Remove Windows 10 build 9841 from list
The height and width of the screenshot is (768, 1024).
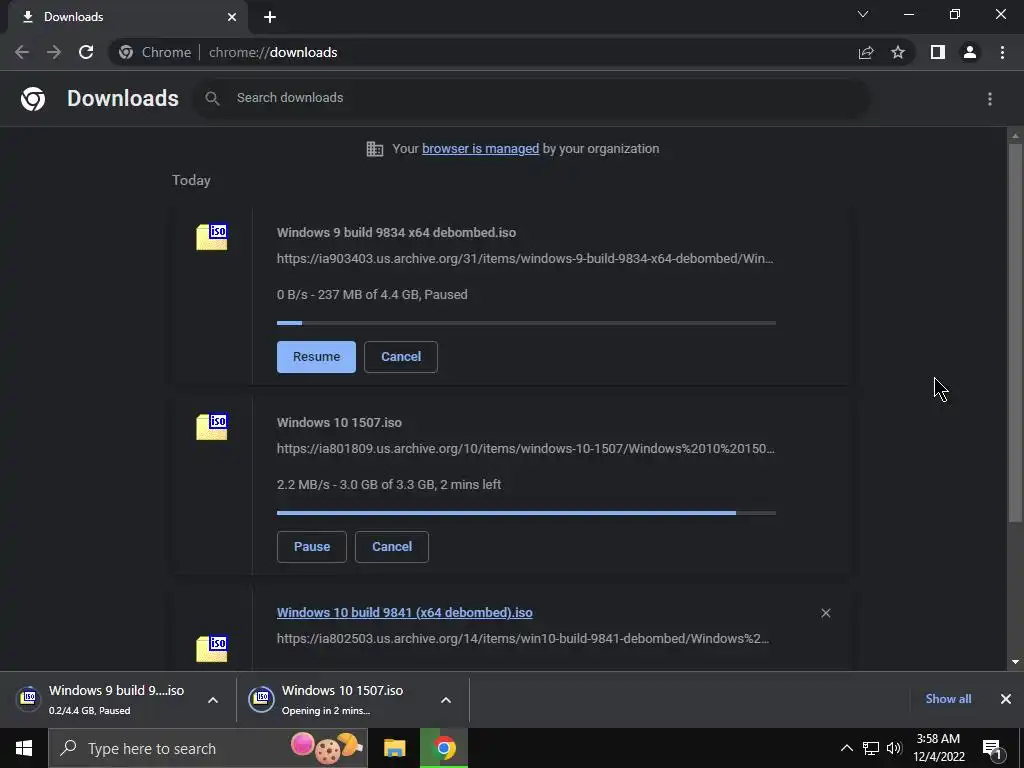coord(825,613)
